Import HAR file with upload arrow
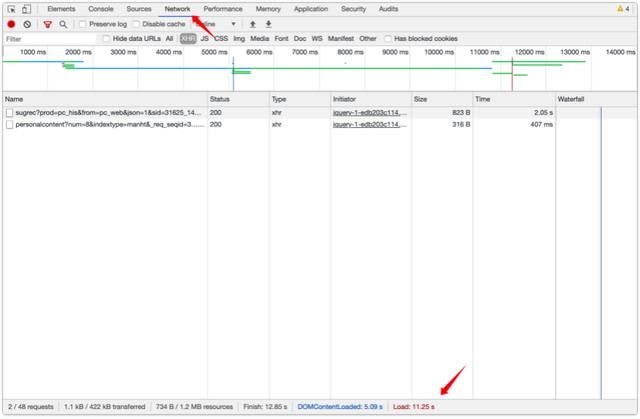Image resolution: width=640 pixels, height=419 pixels. (253, 24)
